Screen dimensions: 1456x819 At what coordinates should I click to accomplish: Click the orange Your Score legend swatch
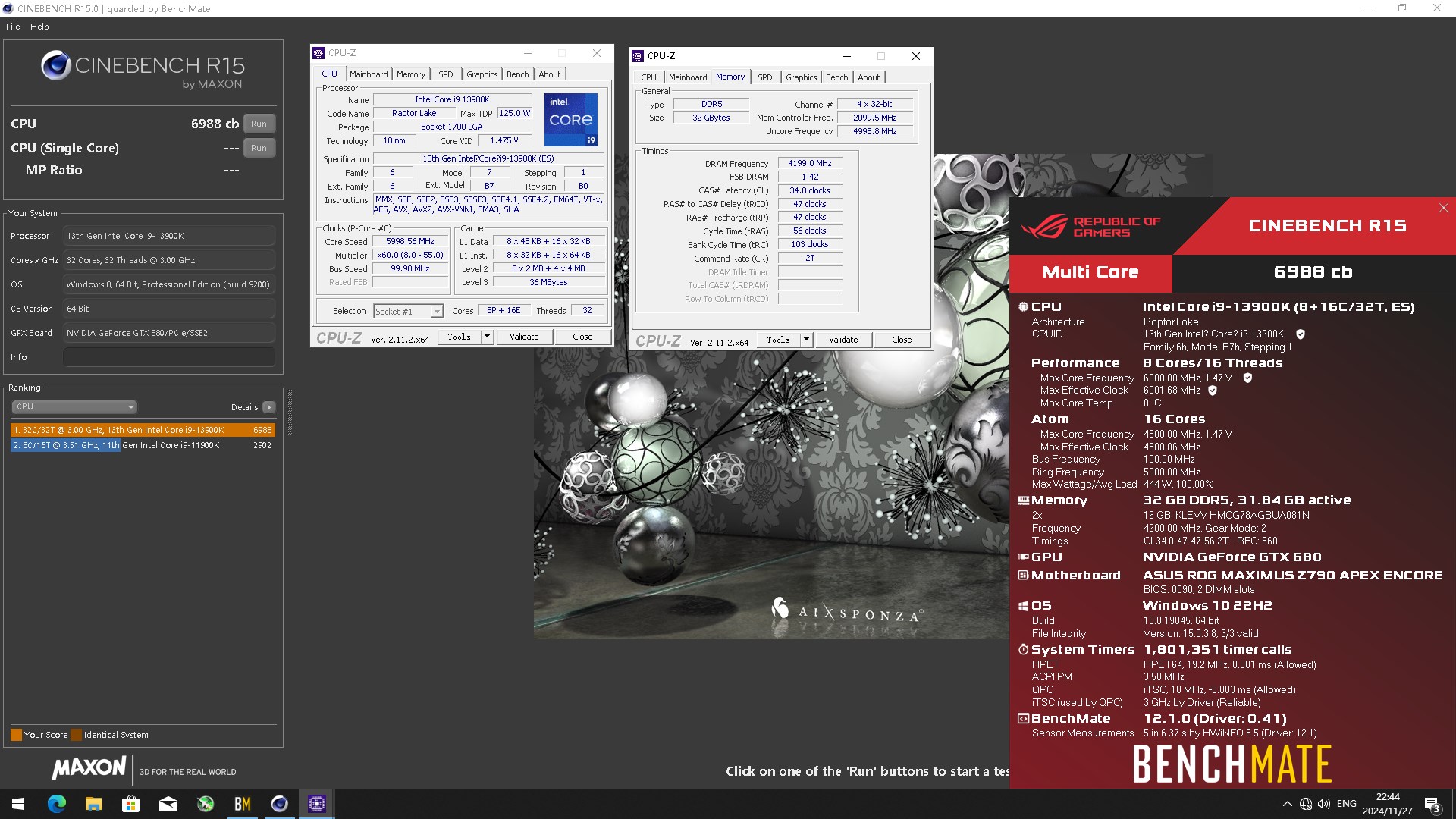(16, 735)
